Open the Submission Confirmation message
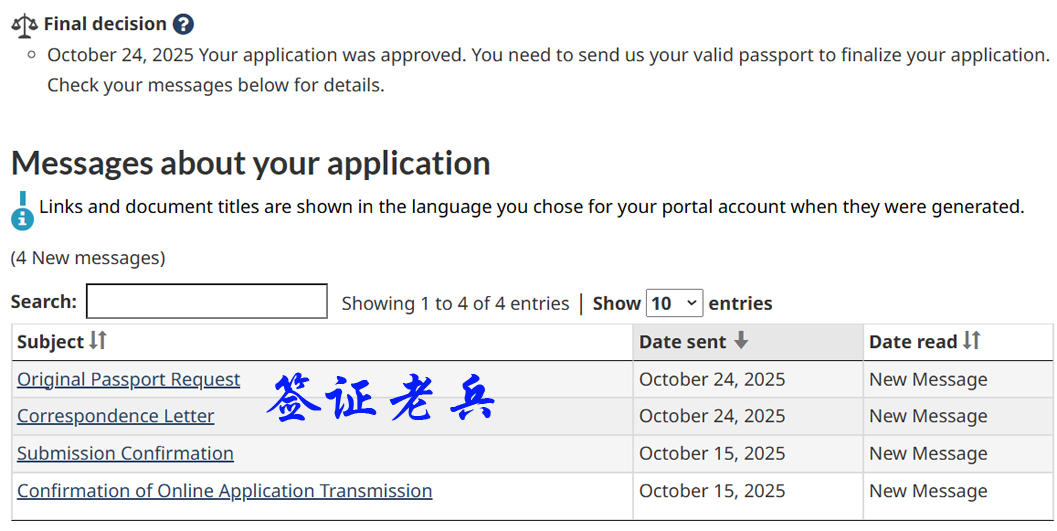This screenshot has width=1057, height=531. point(125,453)
